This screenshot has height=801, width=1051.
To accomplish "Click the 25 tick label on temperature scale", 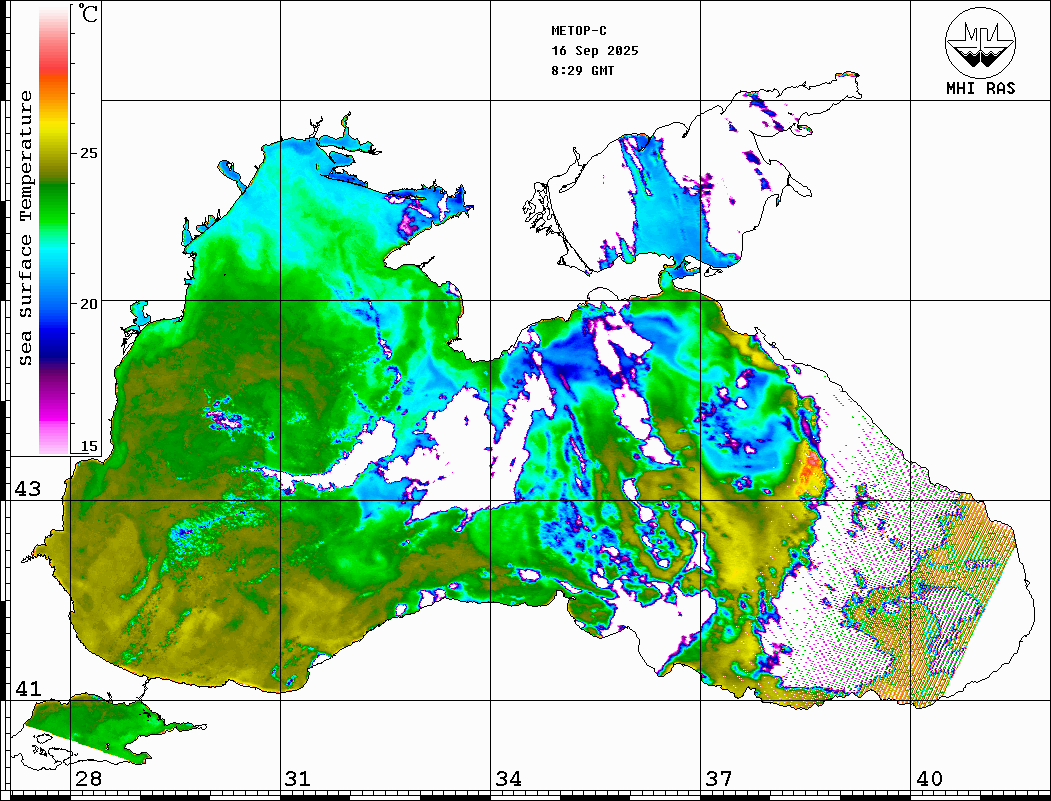I will [x=89, y=153].
